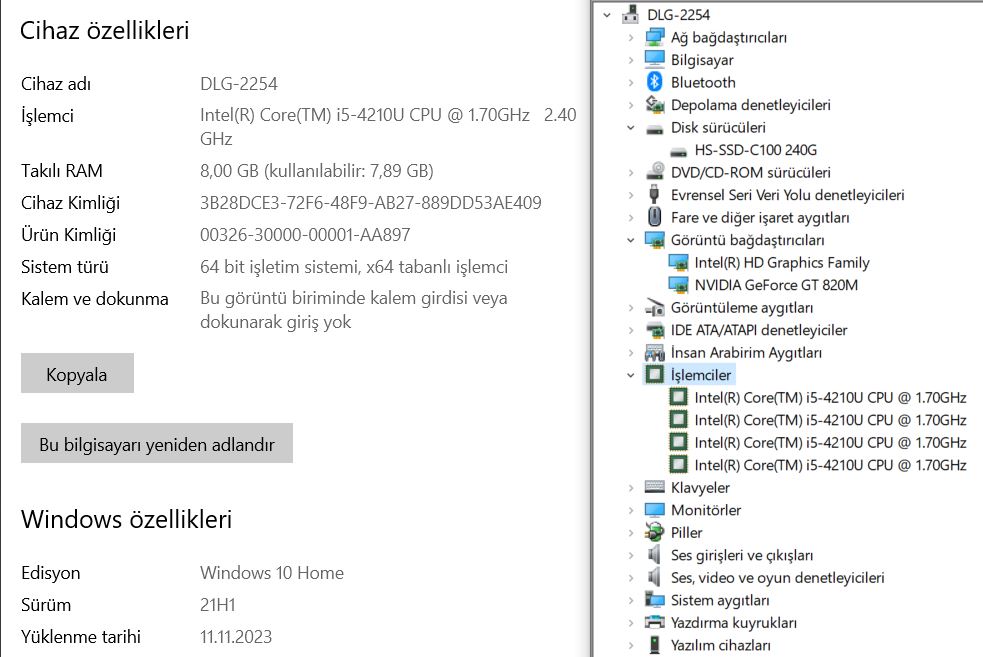Expand Sistem aygıtları
983x657 pixels.
(x=631, y=601)
